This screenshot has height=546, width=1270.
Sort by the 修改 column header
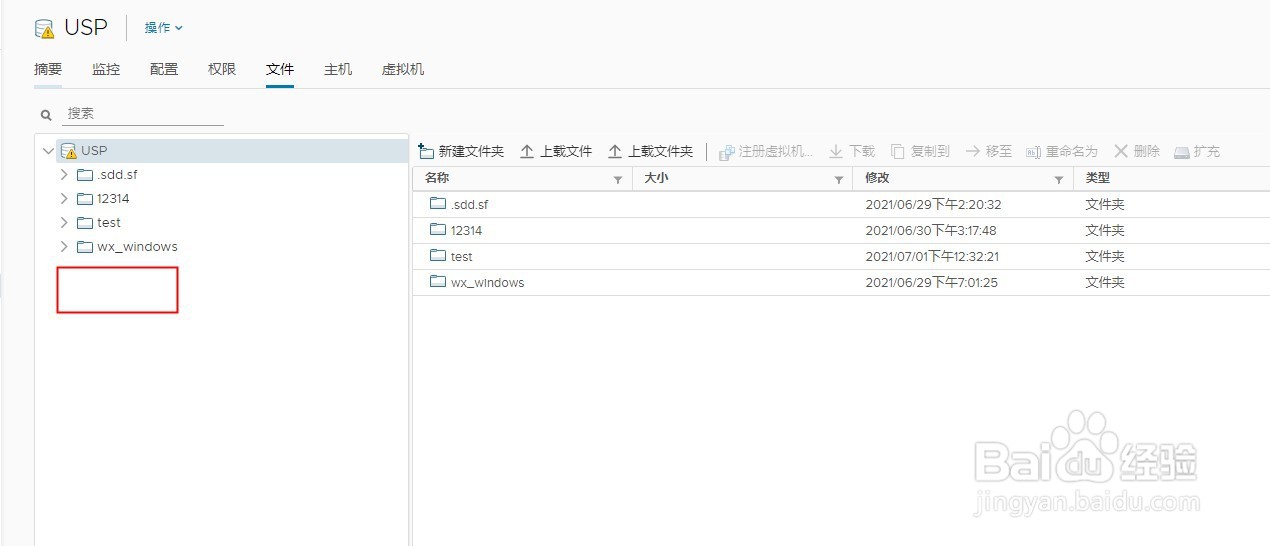pyautogui.click(x=877, y=178)
